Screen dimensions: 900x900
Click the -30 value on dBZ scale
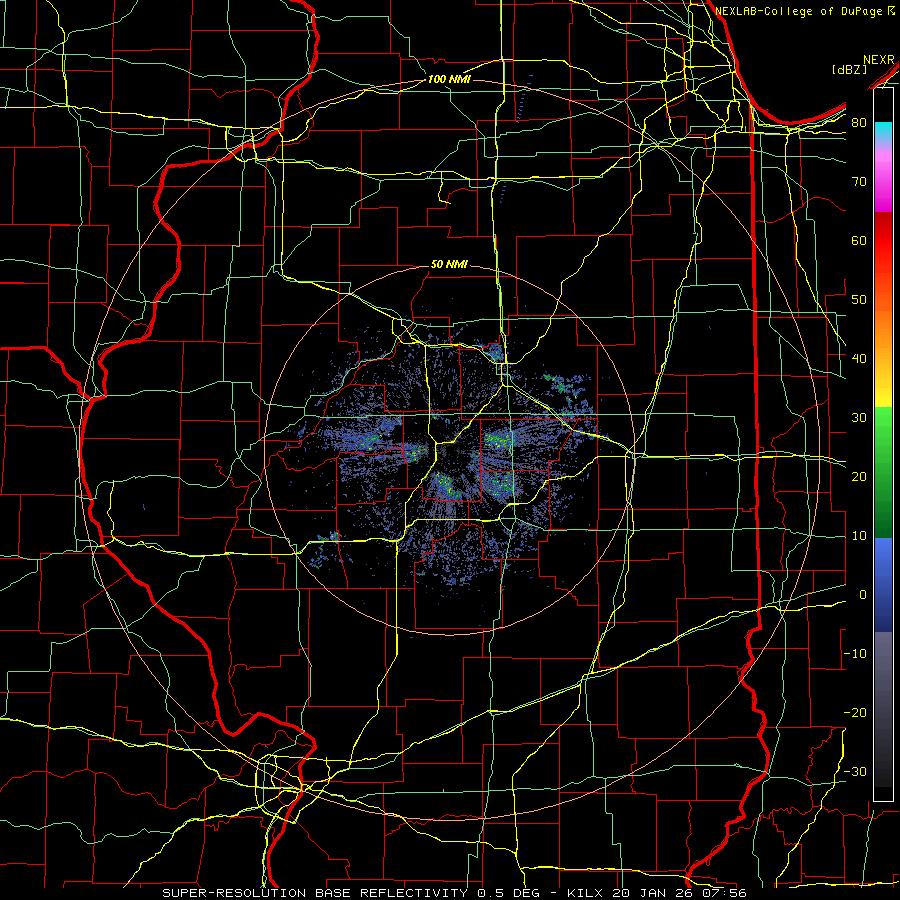[855, 772]
